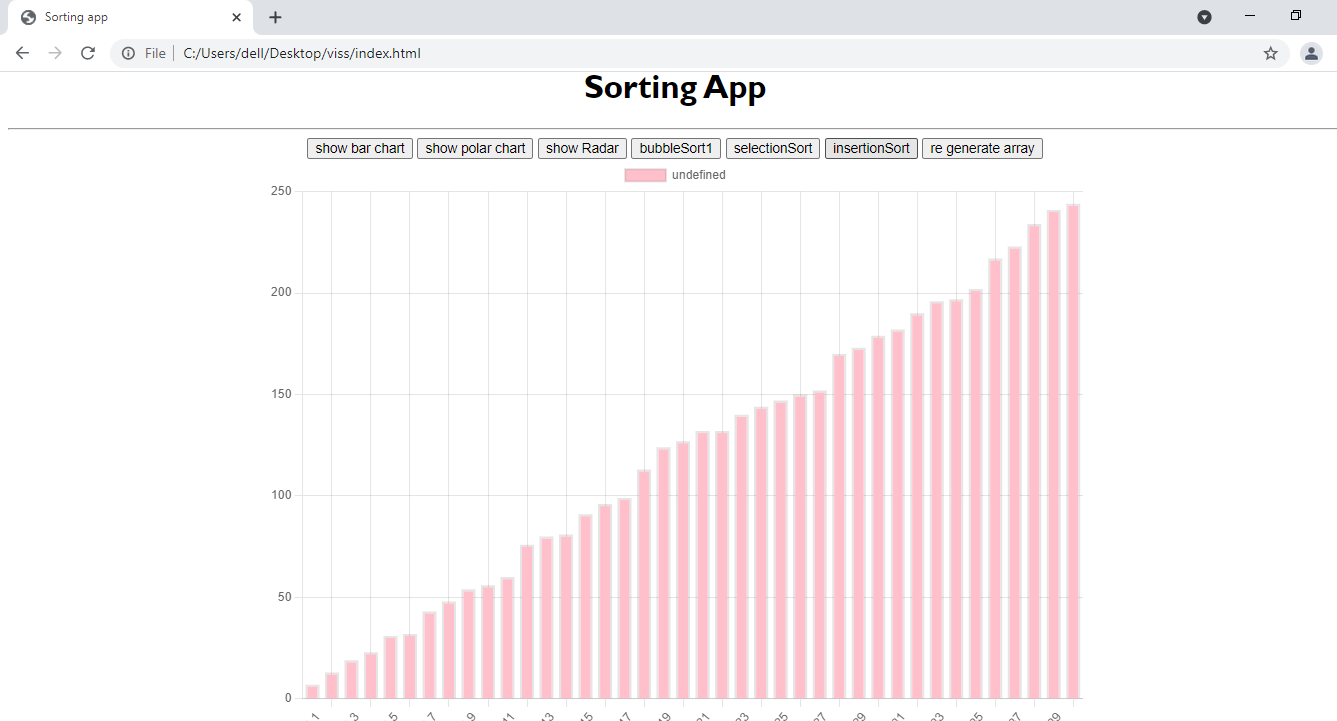Image resolution: width=1337 pixels, height=721 pixels.
Task: Click the browser forward arrow
Action: point(55,53)
